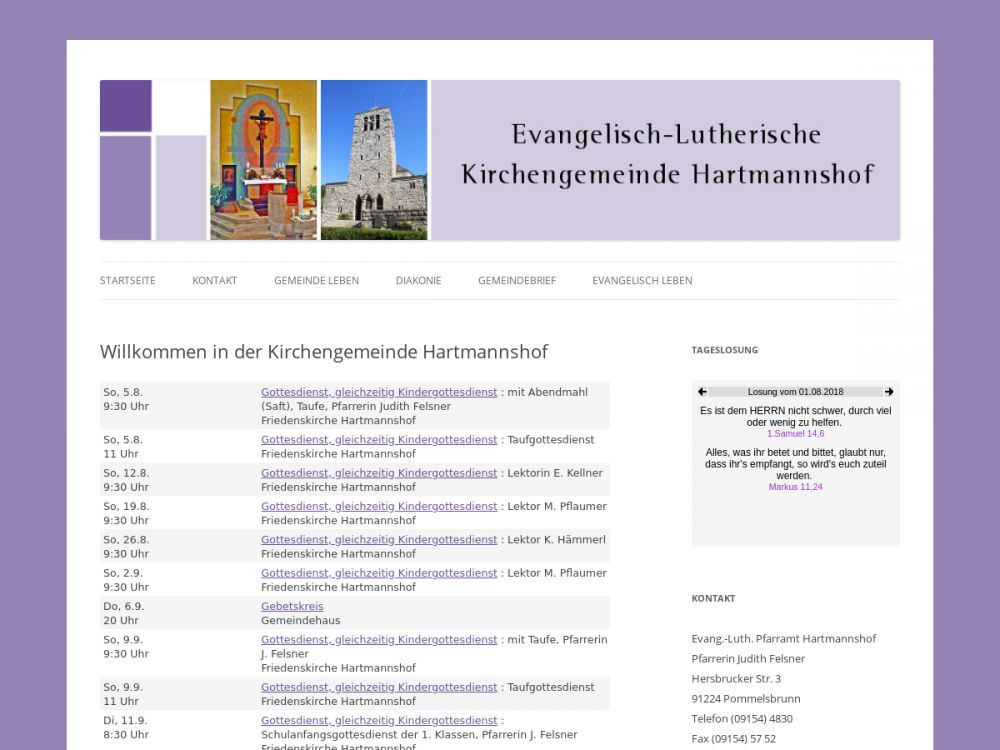Open the Gottesdienst link for So, 5.8. 9:30 Uhr

378,393
